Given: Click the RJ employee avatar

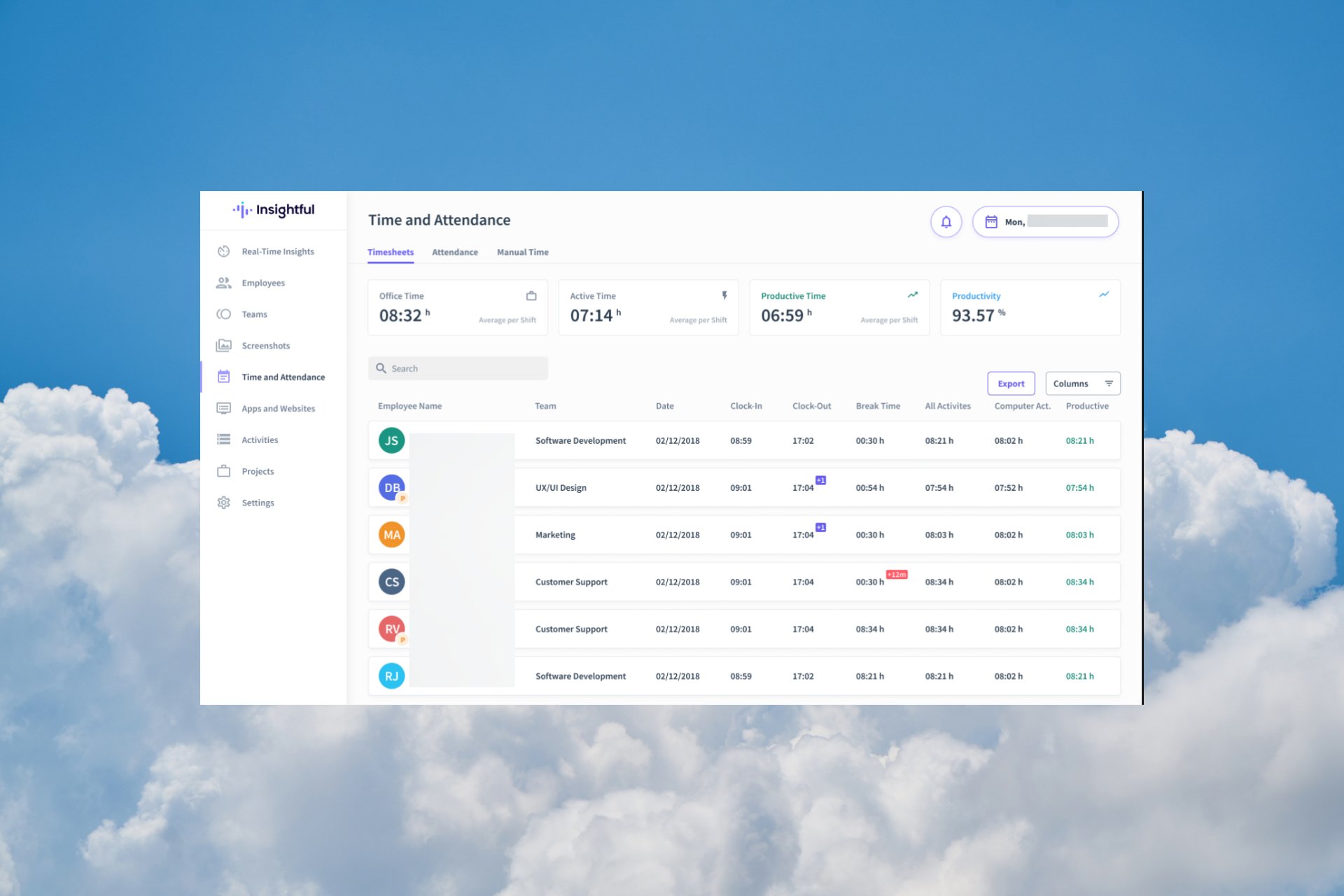Looking at the screenshot, I should [x=392, y=676].
